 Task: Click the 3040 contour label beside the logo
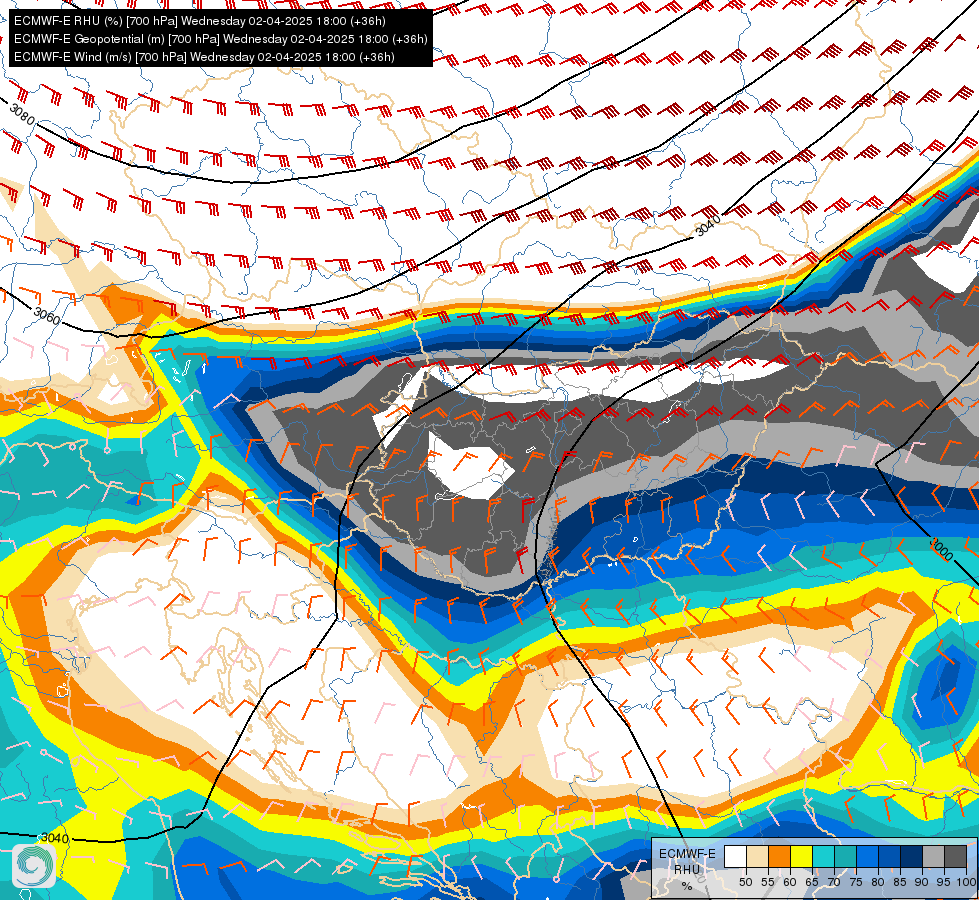click(x=54, y=838)
